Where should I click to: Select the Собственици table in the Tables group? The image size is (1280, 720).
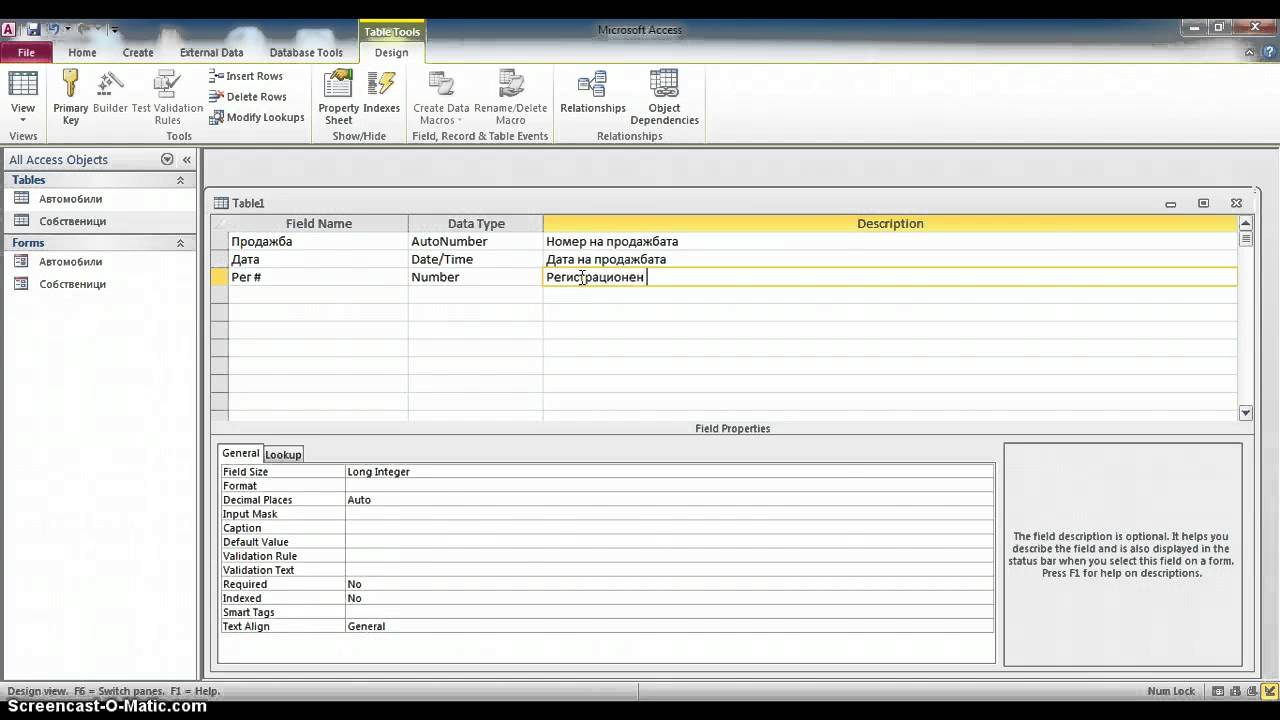click(x=73, y=221)
